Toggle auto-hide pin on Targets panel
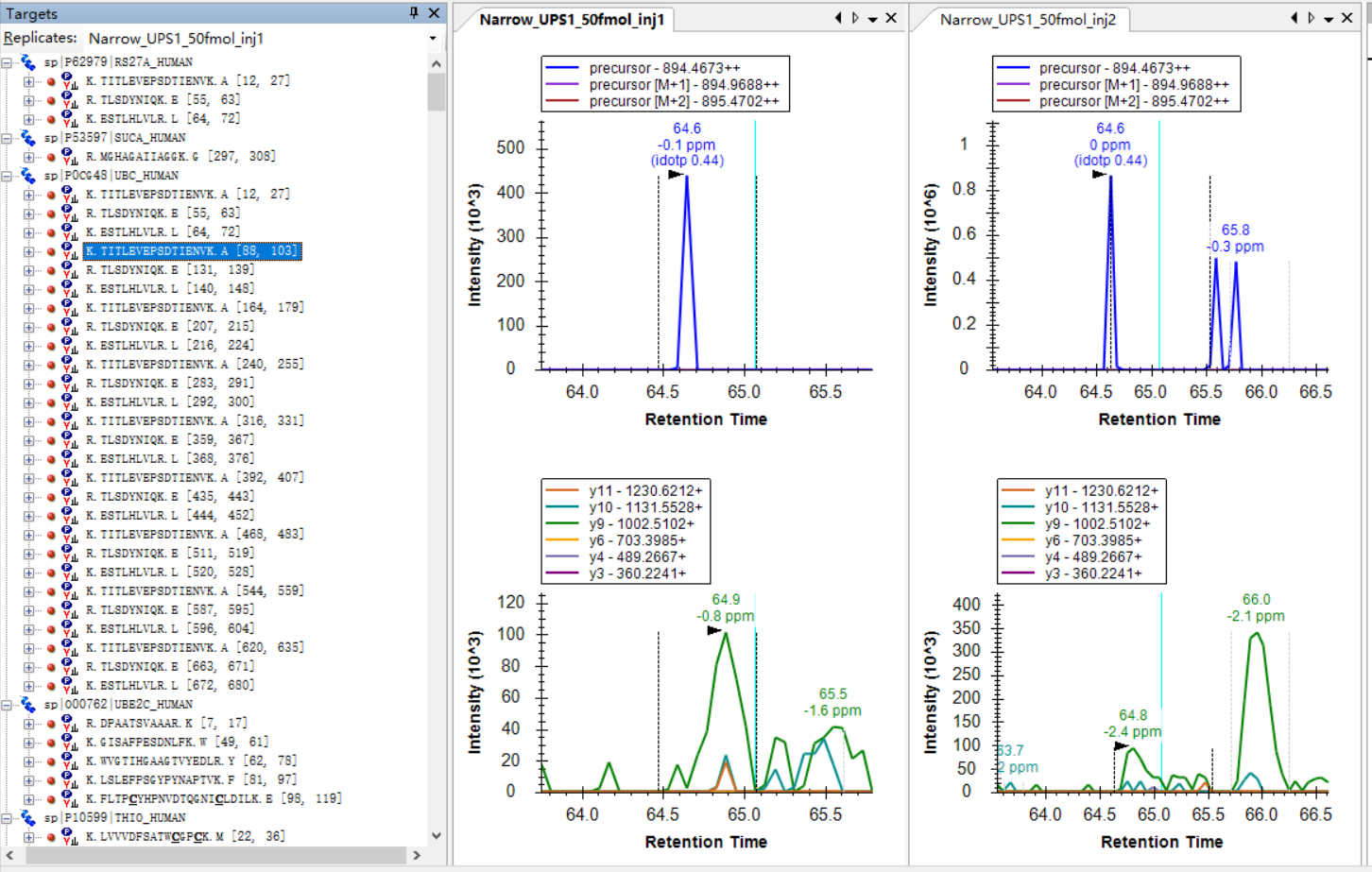This screenshot has height=872, width=1372. (414, 13)
